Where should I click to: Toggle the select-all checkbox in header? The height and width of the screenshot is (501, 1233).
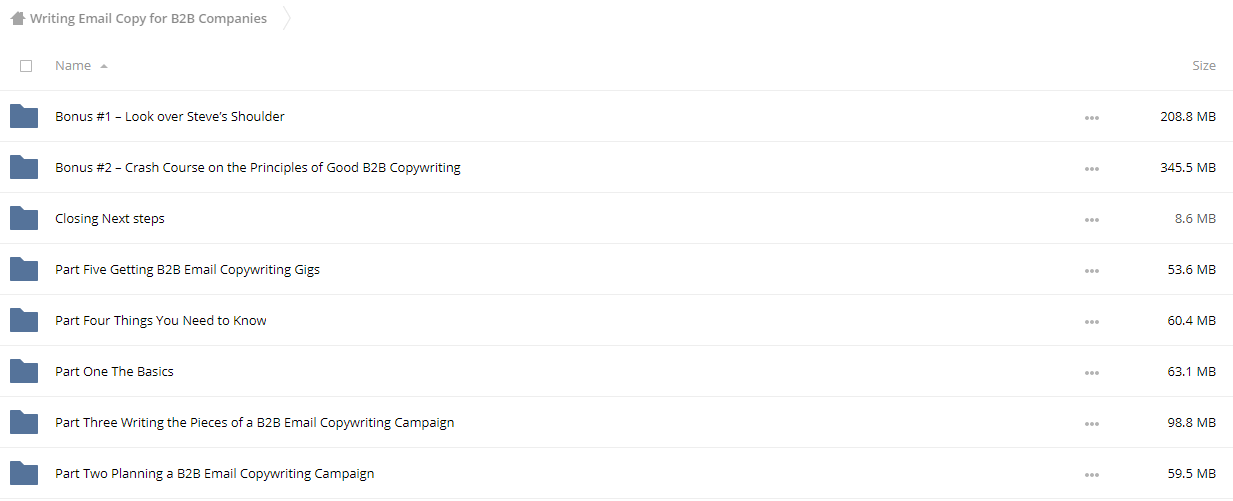[26, 66]
